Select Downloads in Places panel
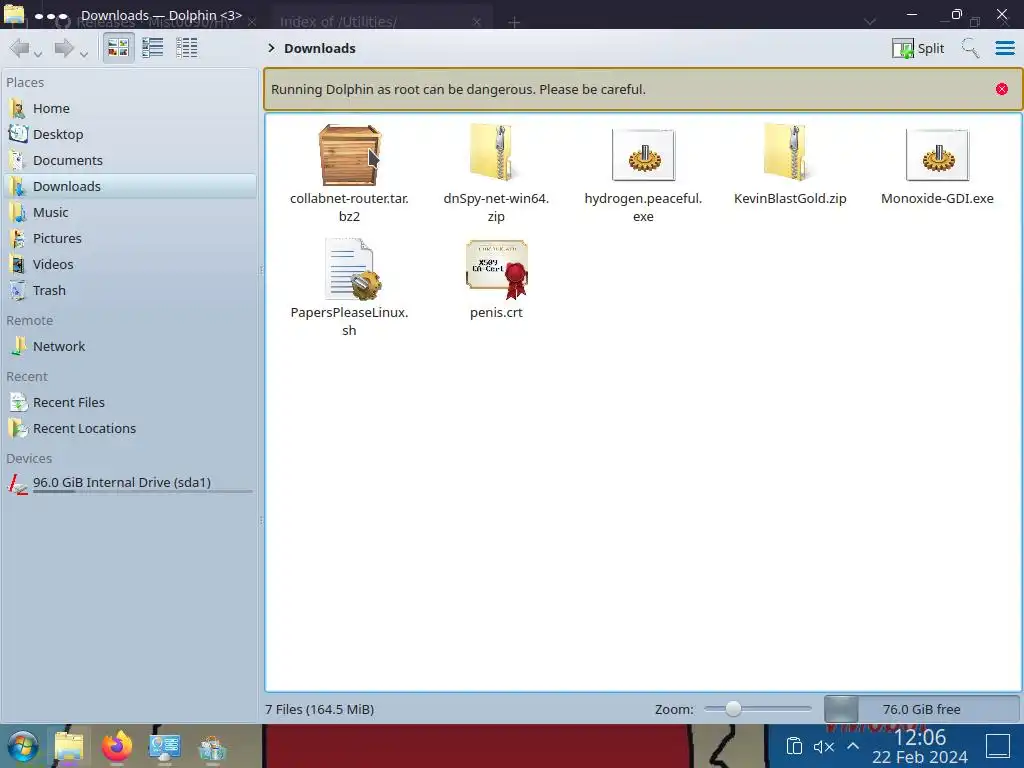 coord(130,187)
